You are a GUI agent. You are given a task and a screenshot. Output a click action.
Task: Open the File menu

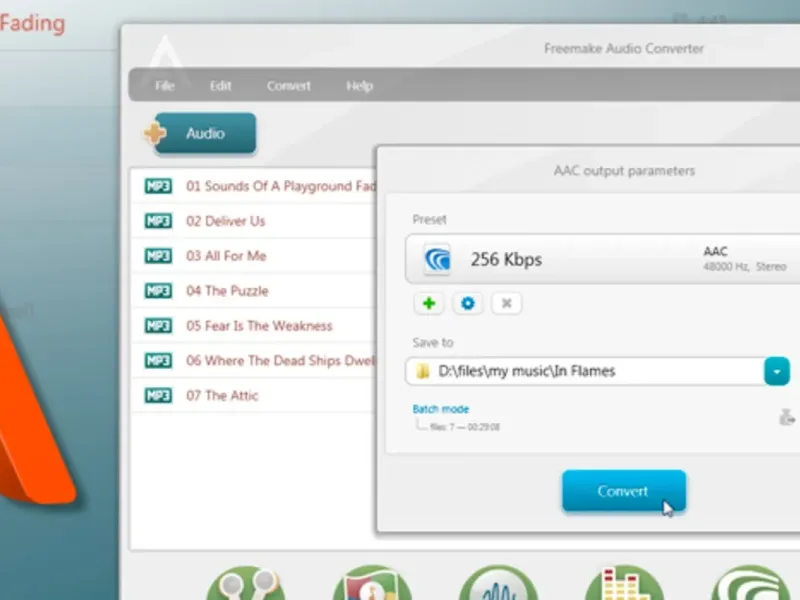(164, 86)
